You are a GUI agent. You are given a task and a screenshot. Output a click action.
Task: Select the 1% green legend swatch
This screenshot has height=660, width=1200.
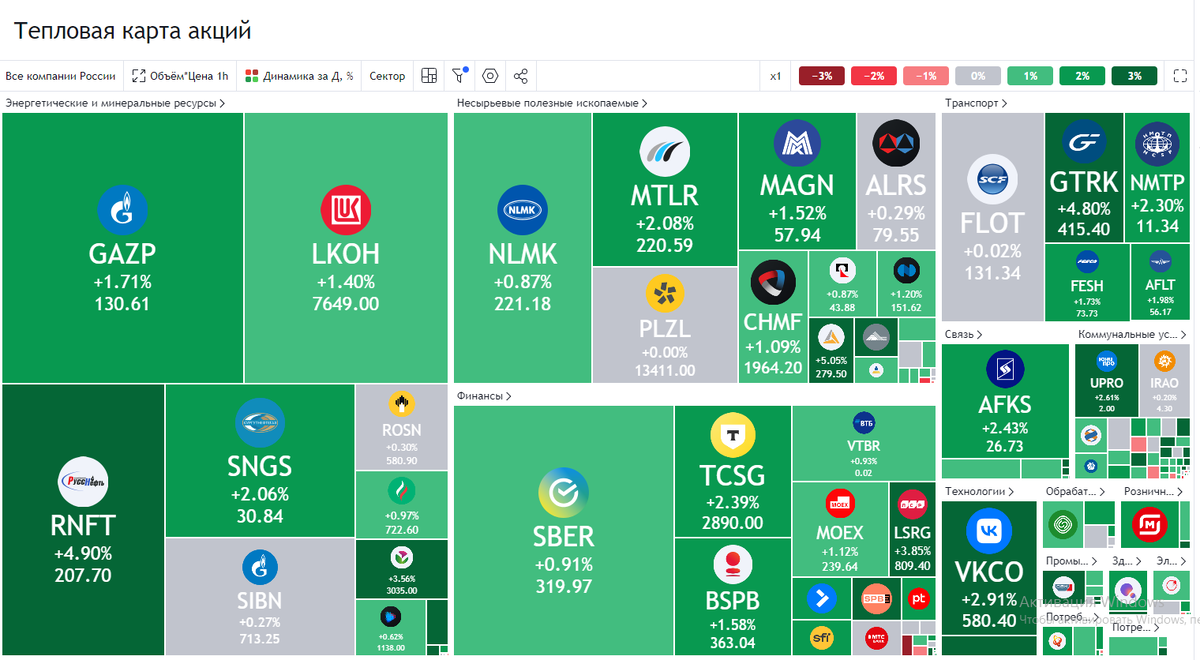click(x=1030, y=76)
